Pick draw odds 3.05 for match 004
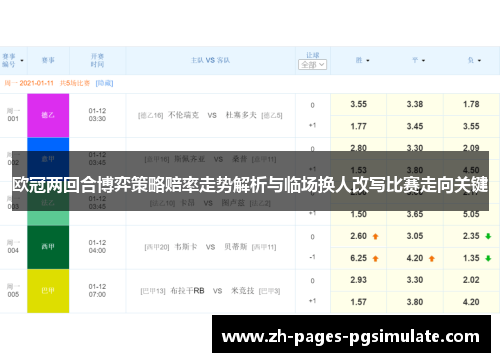This screenshot has height=362, width=500. (x=415, y=236)
